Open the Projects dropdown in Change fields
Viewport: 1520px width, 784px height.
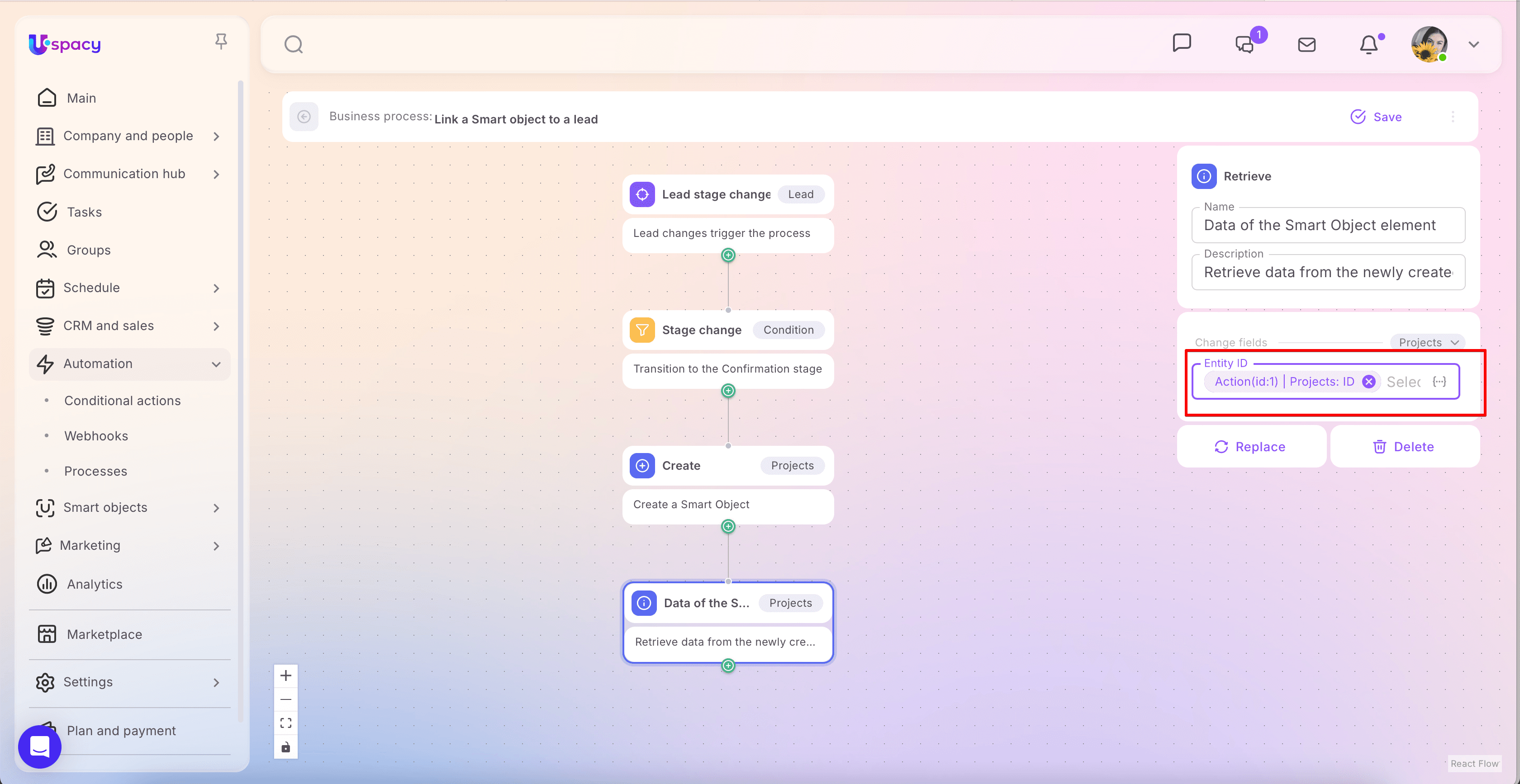point(1427,342)
